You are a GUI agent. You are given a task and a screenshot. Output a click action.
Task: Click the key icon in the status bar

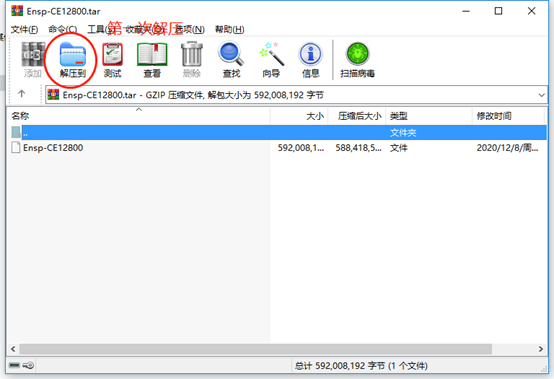click(x=28, y=365)
